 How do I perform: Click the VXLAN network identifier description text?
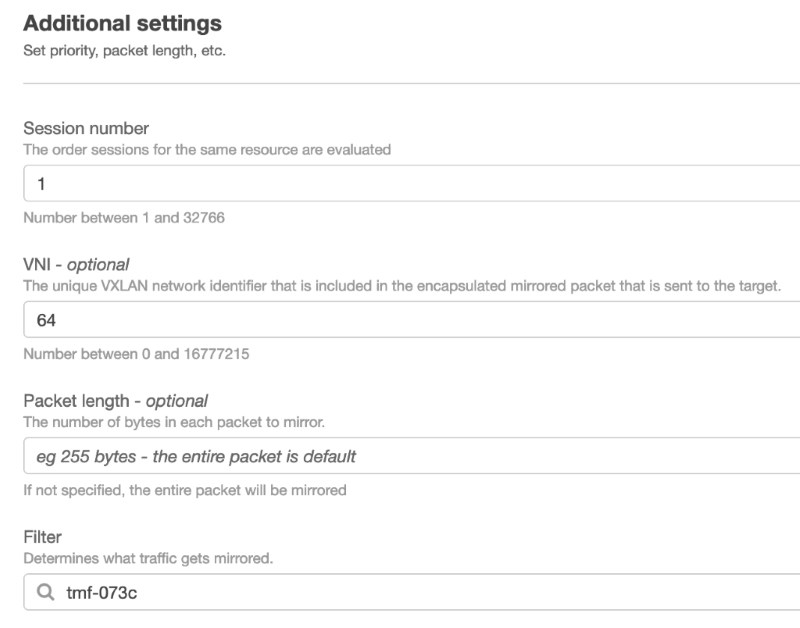402,286
